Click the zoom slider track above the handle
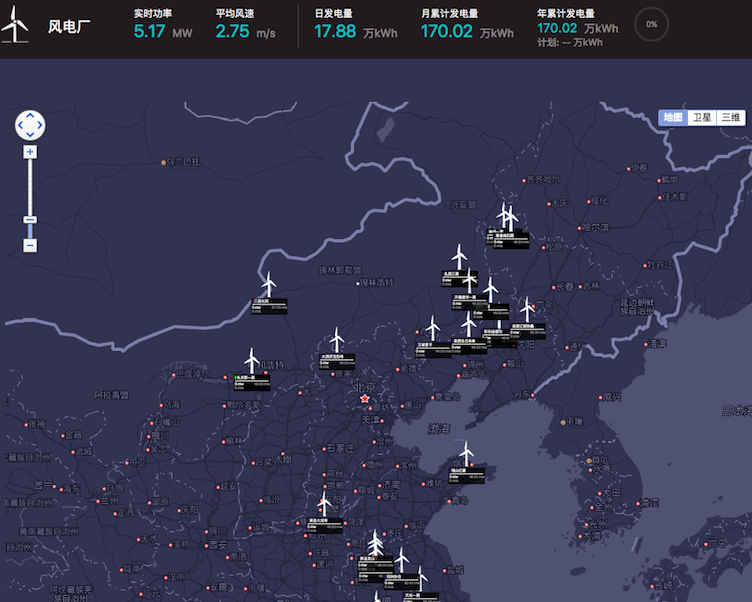 click(30, 187)
